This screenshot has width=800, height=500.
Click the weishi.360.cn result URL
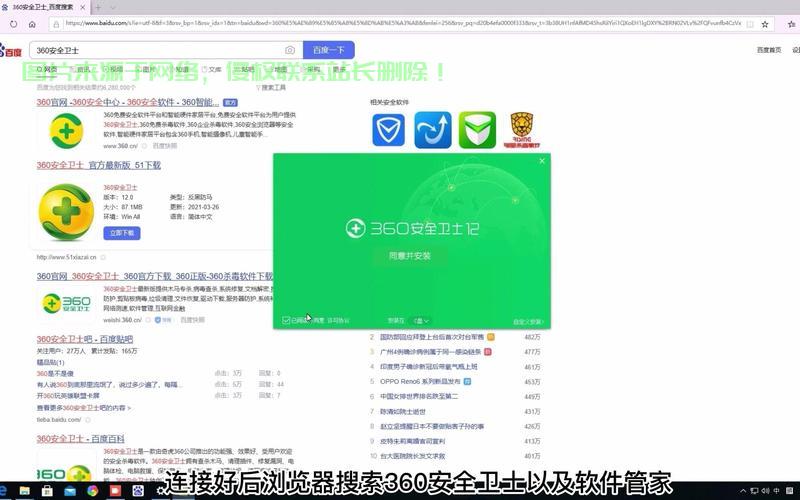tap(122, 320)
